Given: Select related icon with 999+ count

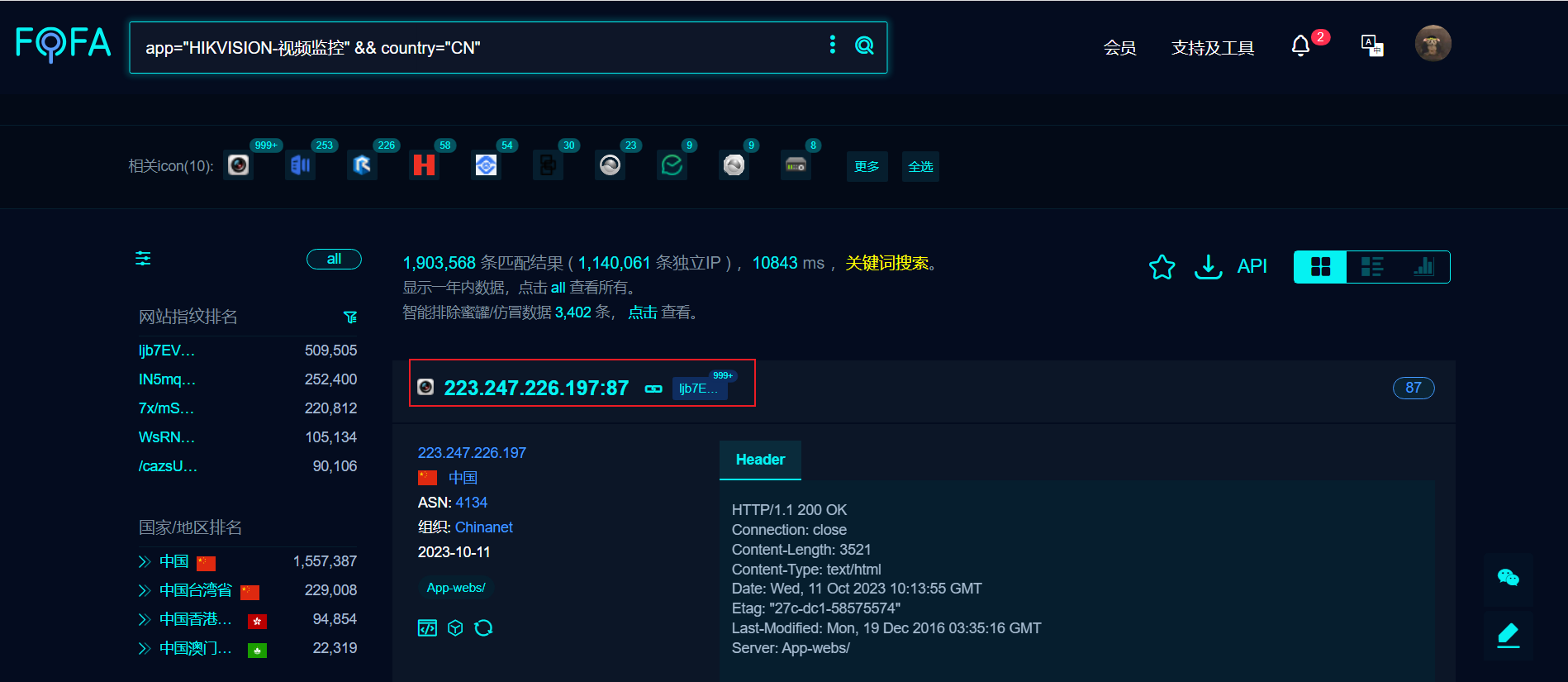Looking at the screenshot, I should pyautogui.click(x=239, y=165).
